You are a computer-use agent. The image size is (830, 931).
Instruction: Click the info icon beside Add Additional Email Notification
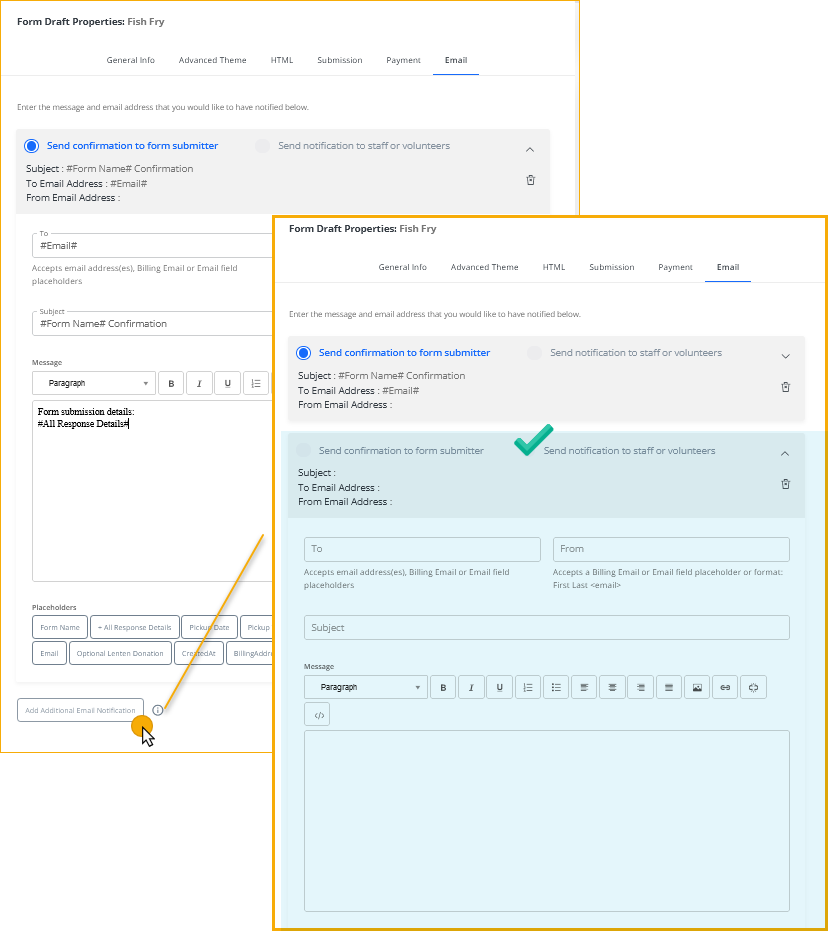click(158, 710)
